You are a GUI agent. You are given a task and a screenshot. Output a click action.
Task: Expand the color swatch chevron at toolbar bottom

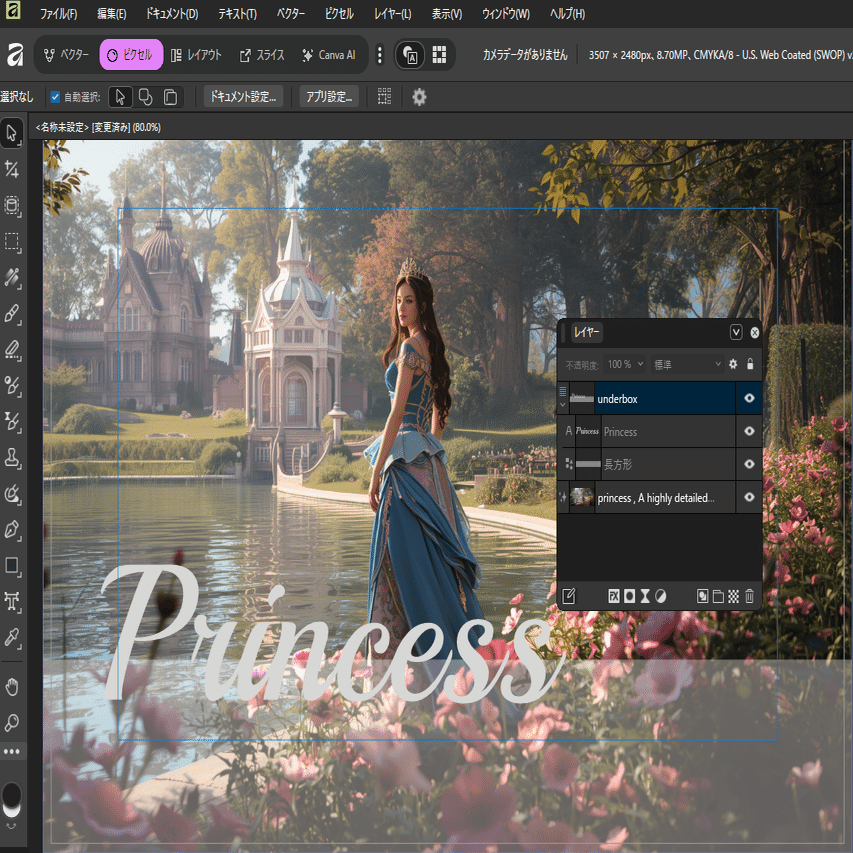pyautogui.click(x=11, y=826)
